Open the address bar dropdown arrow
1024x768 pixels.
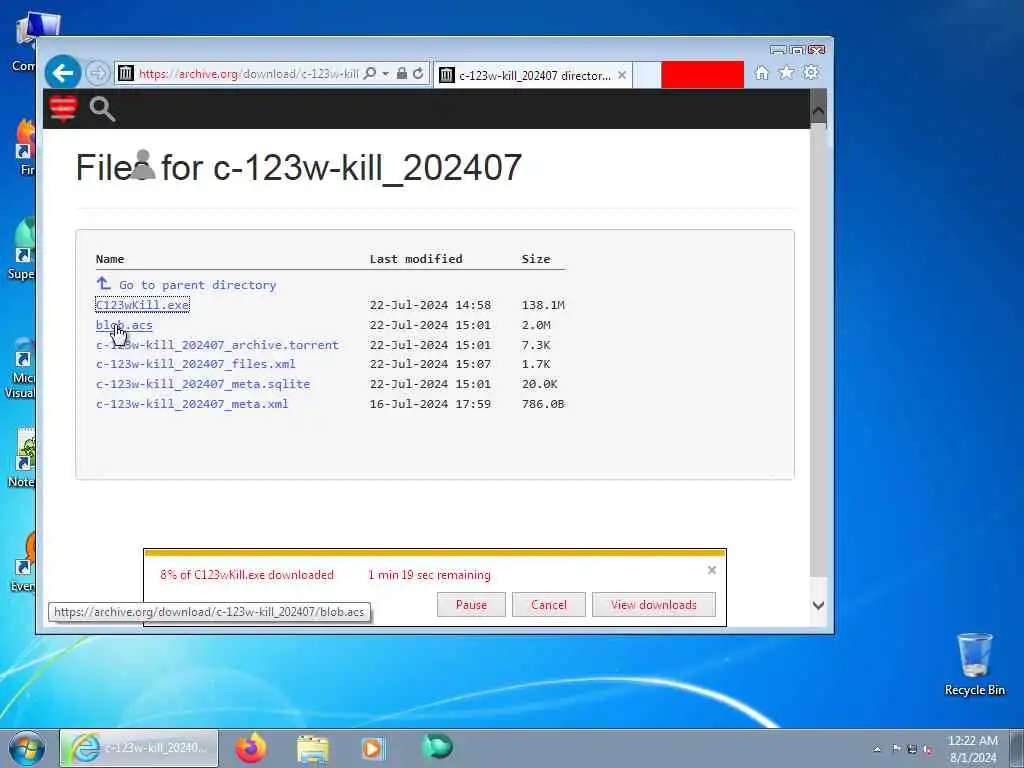click(385, 74)
